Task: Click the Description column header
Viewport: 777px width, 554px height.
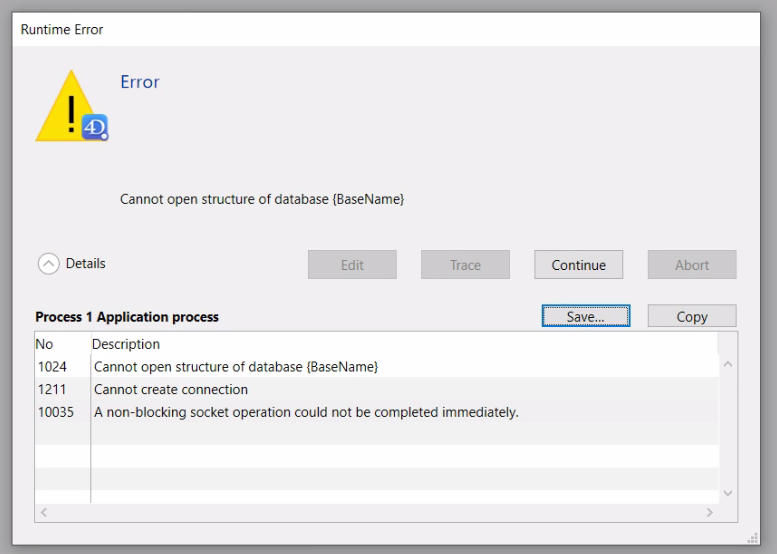Action: pos(126,344)
